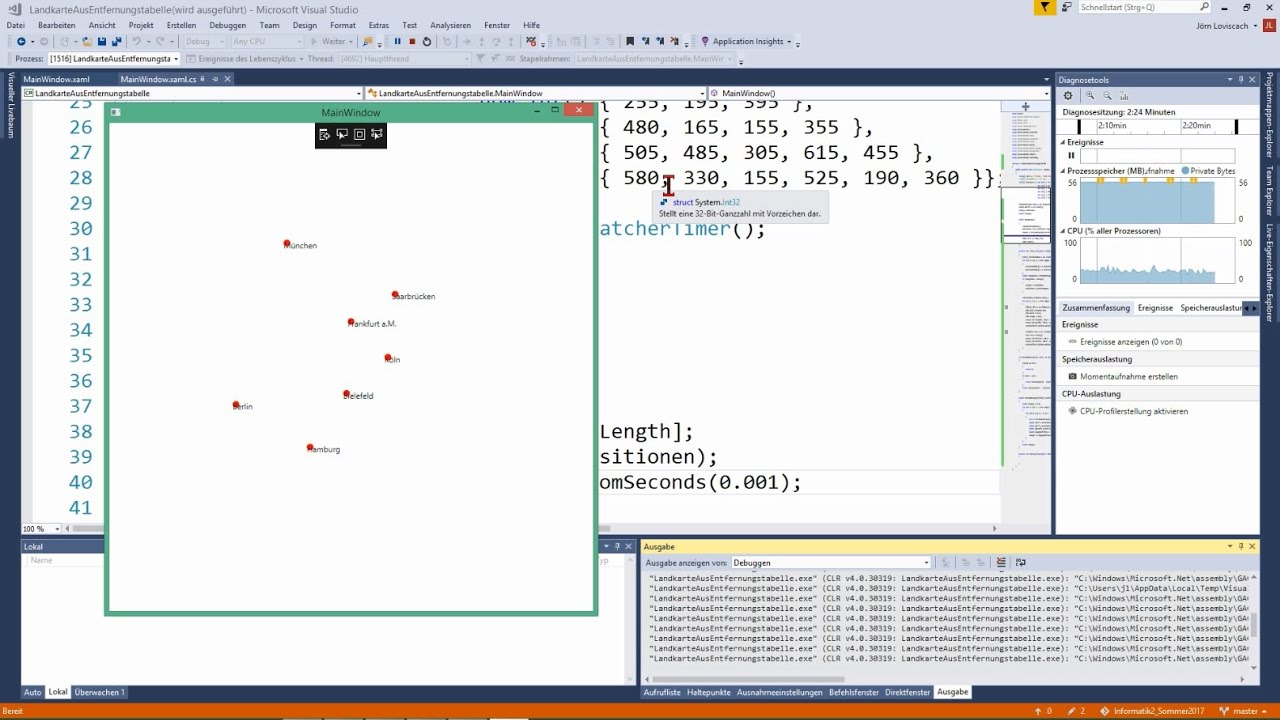Open the Direktfenster tab

point(908,692)
